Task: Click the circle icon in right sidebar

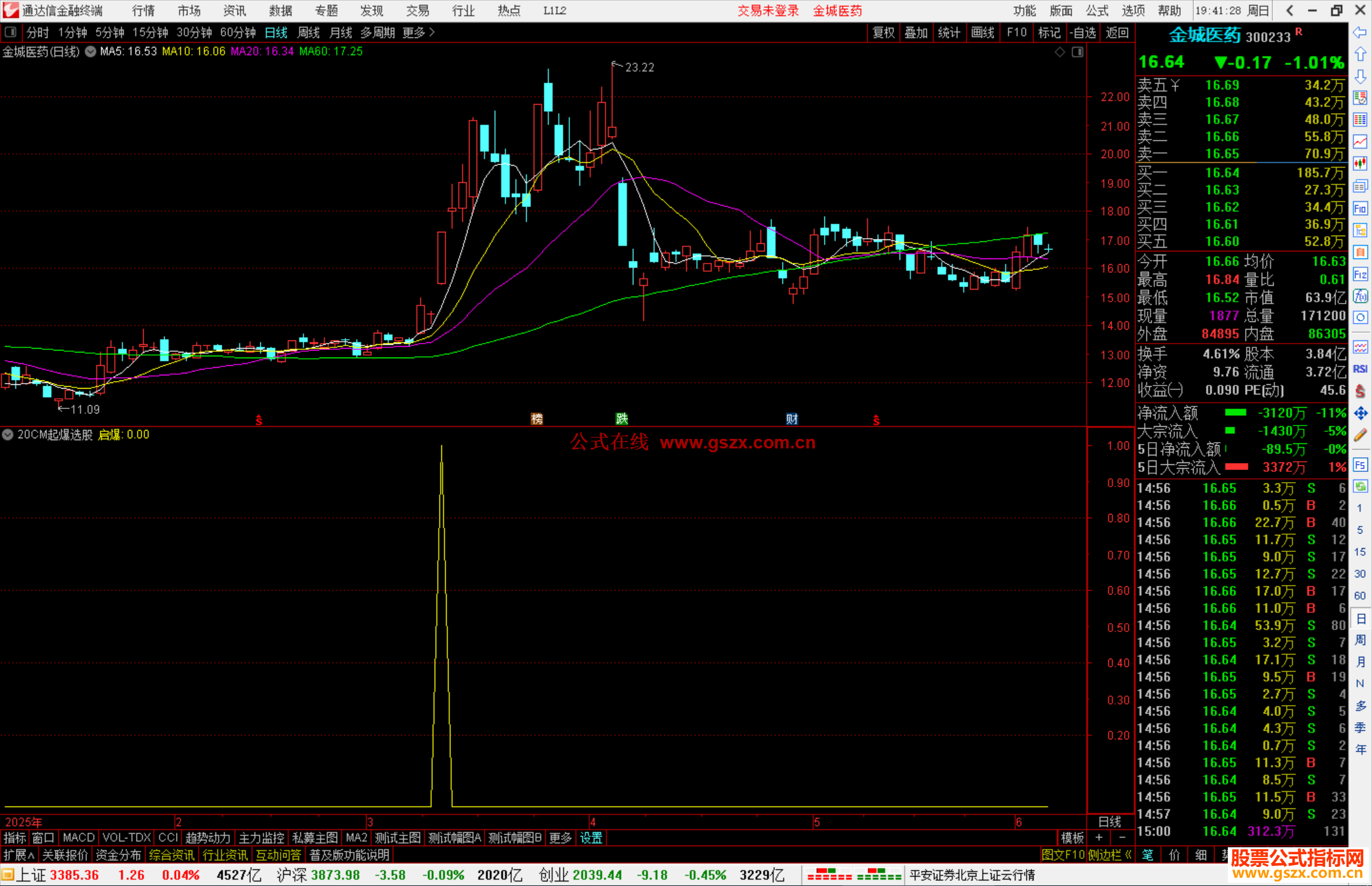Action: coord(1360,318)
